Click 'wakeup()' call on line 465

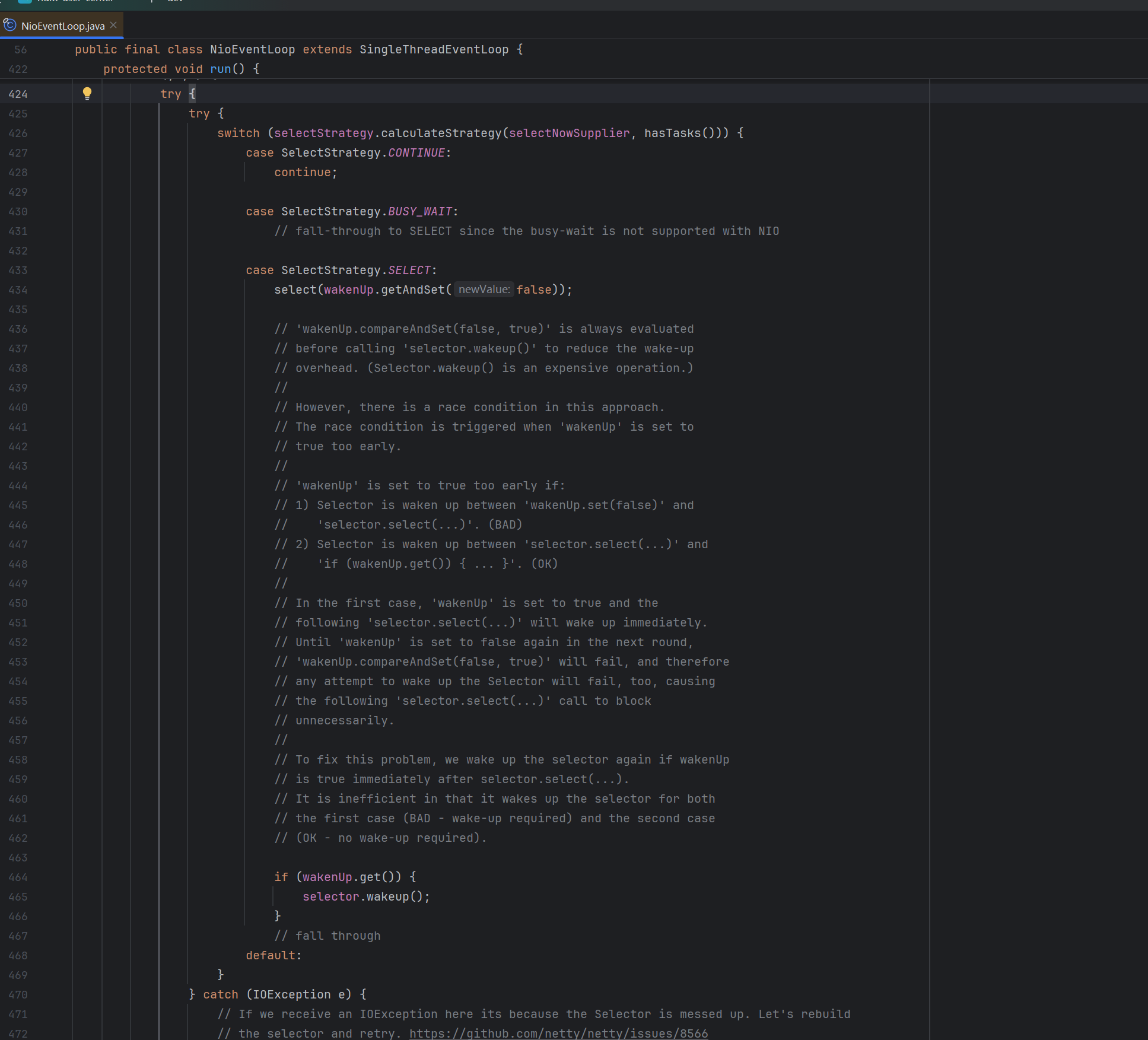click(395, 896)
